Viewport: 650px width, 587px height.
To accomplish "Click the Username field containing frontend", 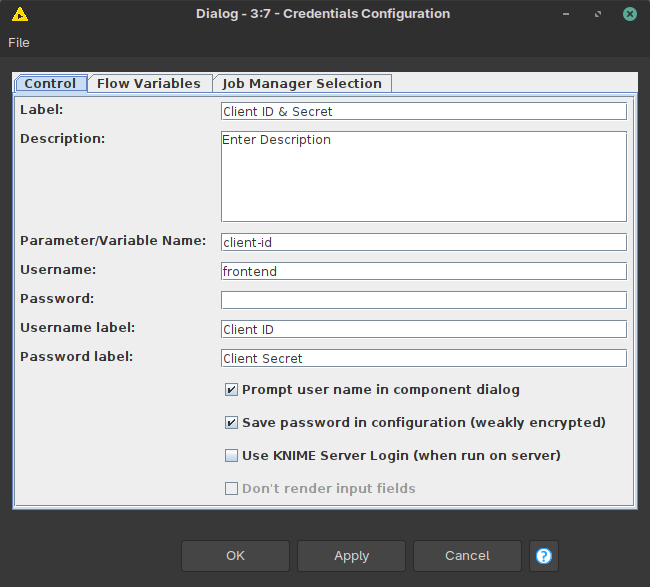I will [423, 271].
